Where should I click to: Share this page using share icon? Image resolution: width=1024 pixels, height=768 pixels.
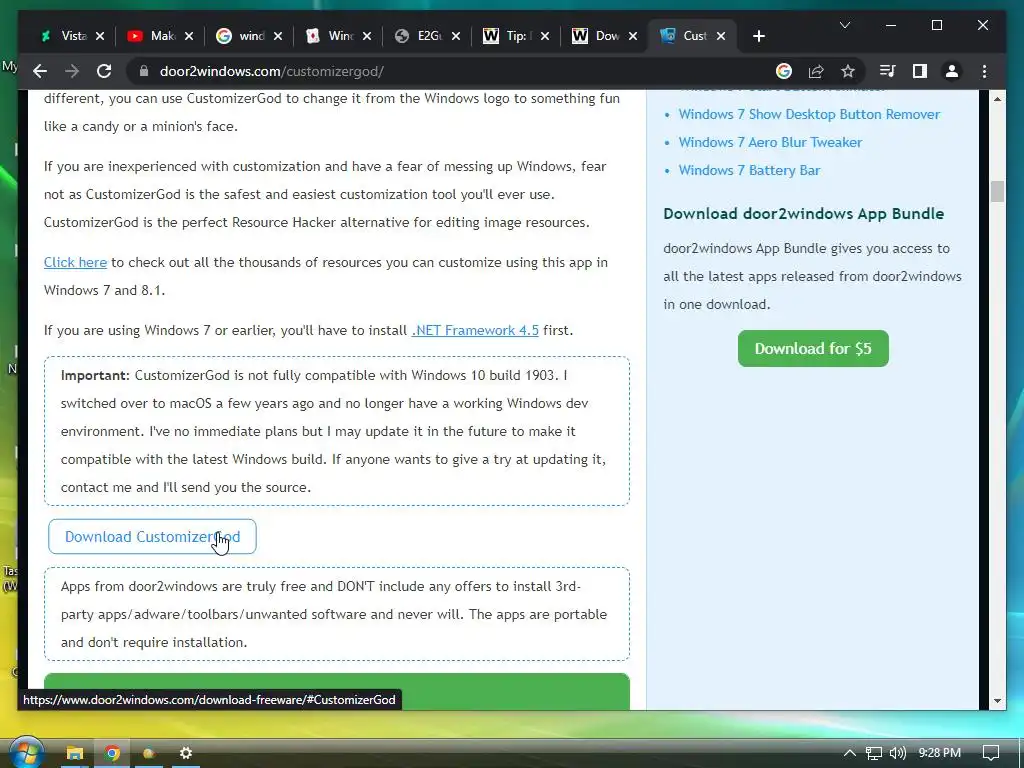point(816,71)
